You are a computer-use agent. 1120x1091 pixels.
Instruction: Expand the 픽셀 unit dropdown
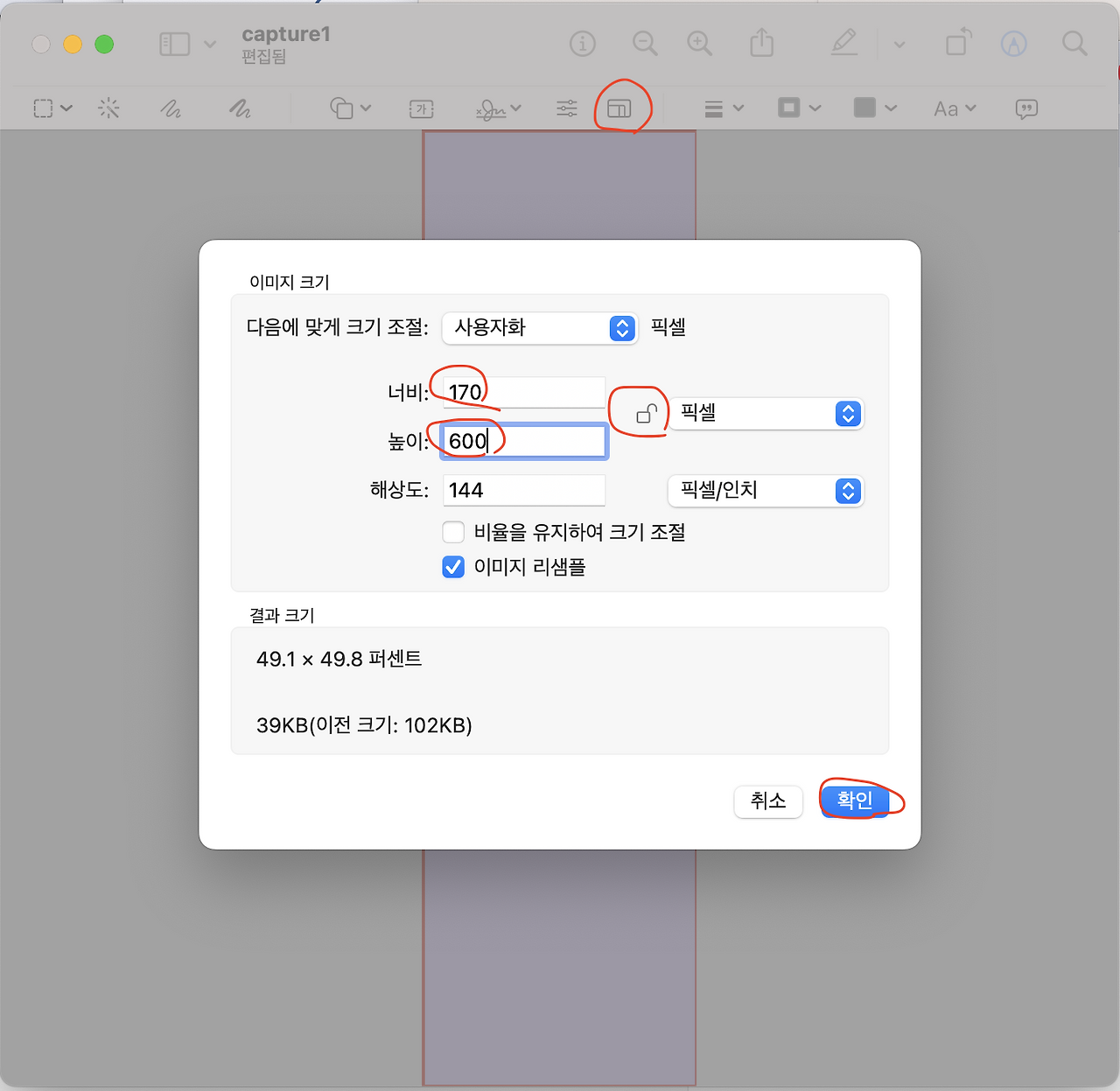tap(766, 414)
